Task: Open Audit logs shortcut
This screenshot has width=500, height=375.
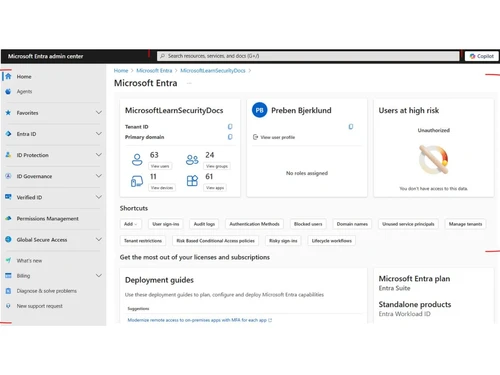Action: click(204, 224)
